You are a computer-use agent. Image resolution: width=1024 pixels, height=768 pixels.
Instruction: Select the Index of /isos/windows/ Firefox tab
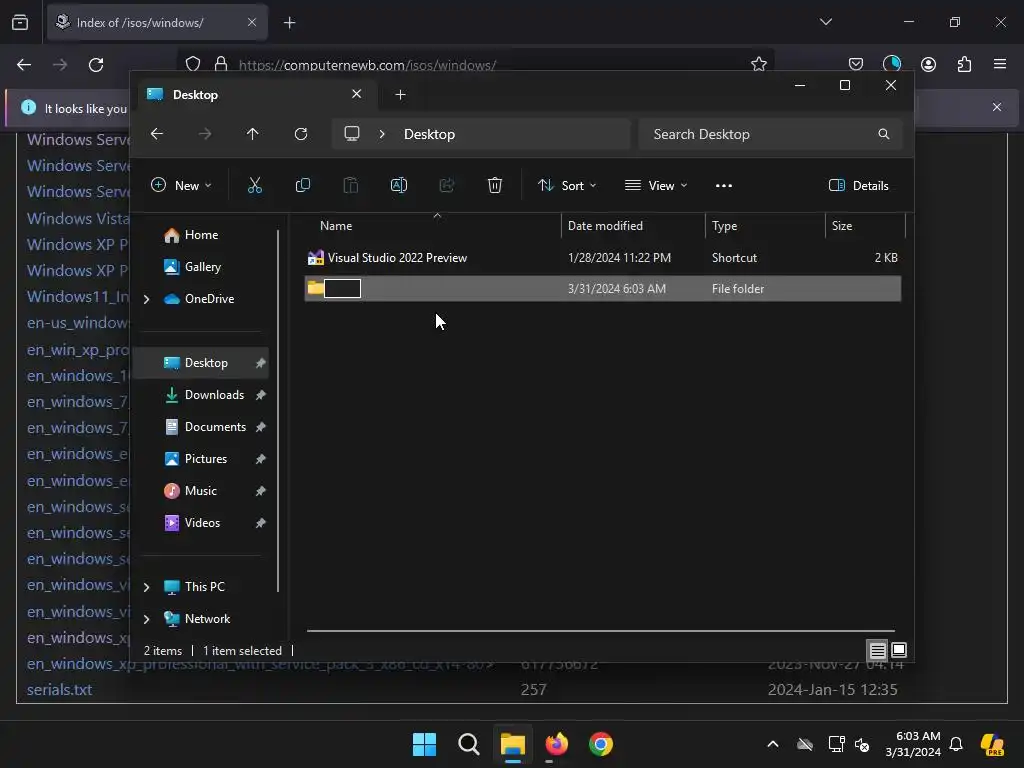157,23
